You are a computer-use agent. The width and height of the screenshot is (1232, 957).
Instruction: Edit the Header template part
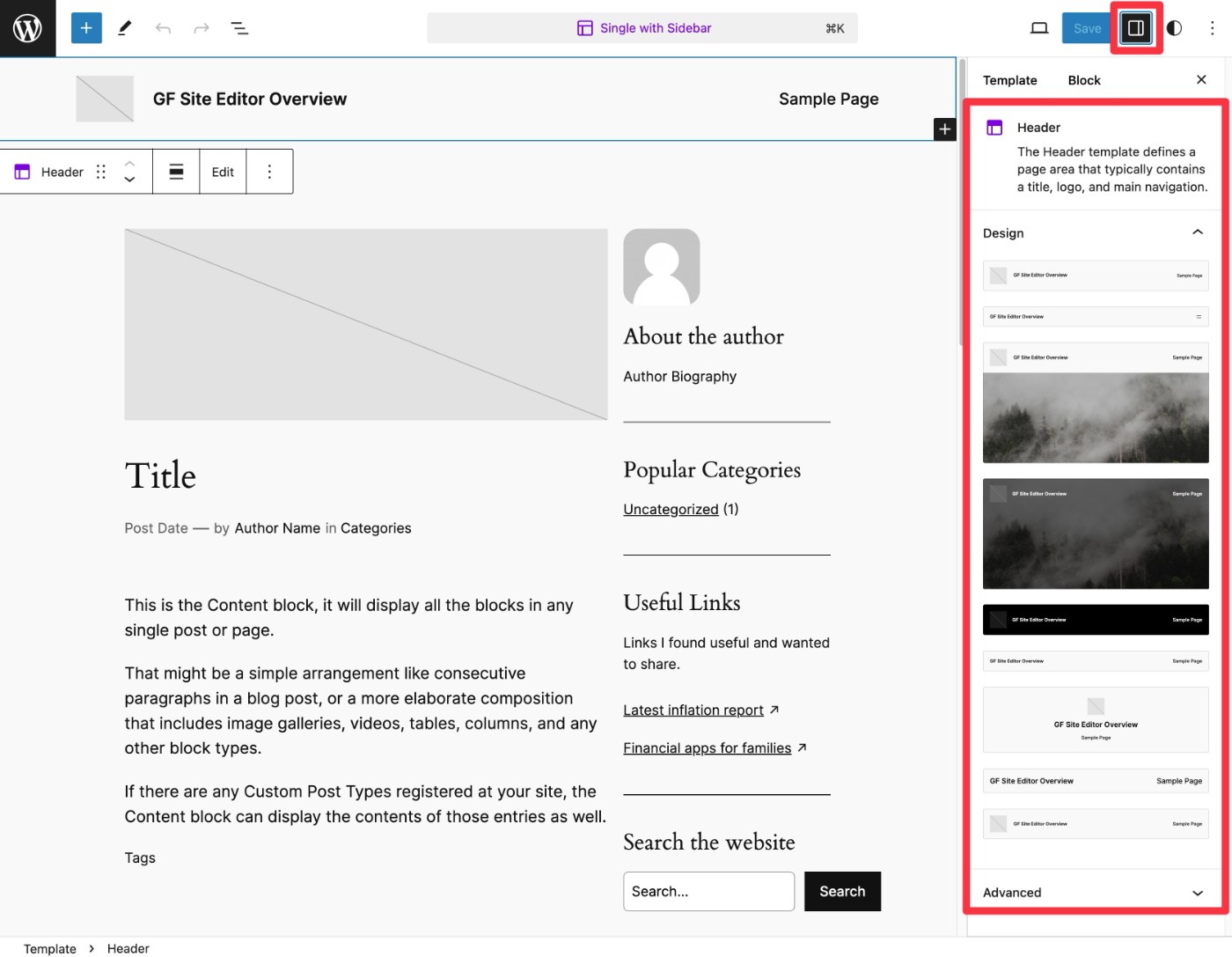pyautogui.click(x=223, y=172)
